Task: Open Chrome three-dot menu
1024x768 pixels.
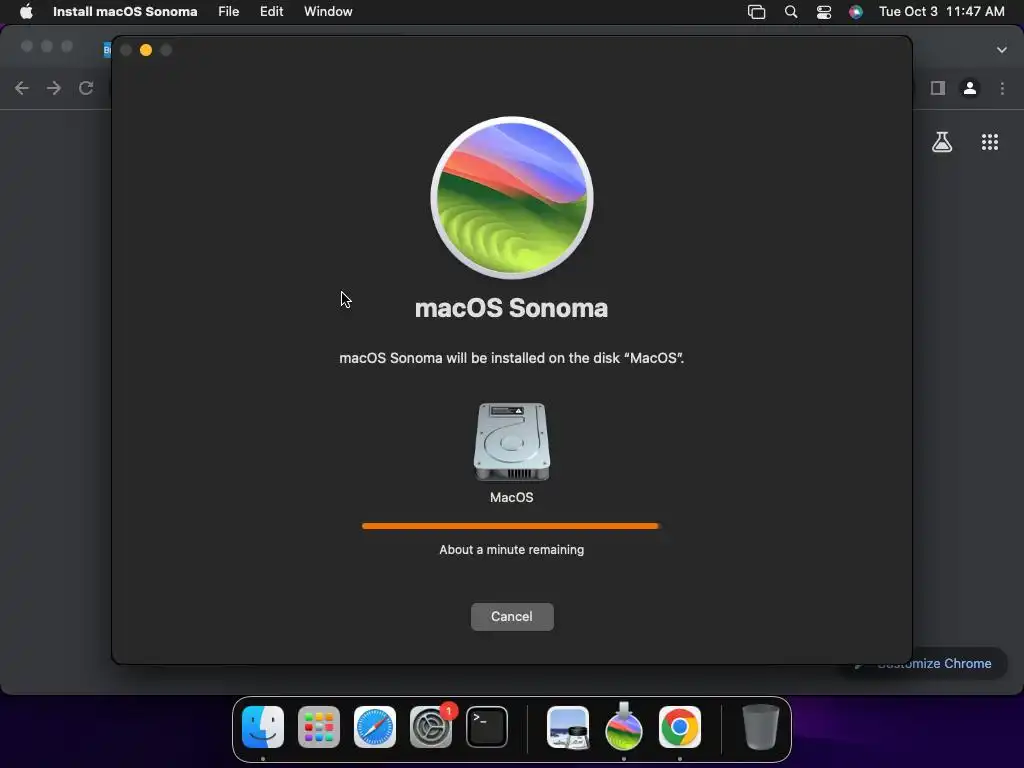Action: click(1002, 88)
